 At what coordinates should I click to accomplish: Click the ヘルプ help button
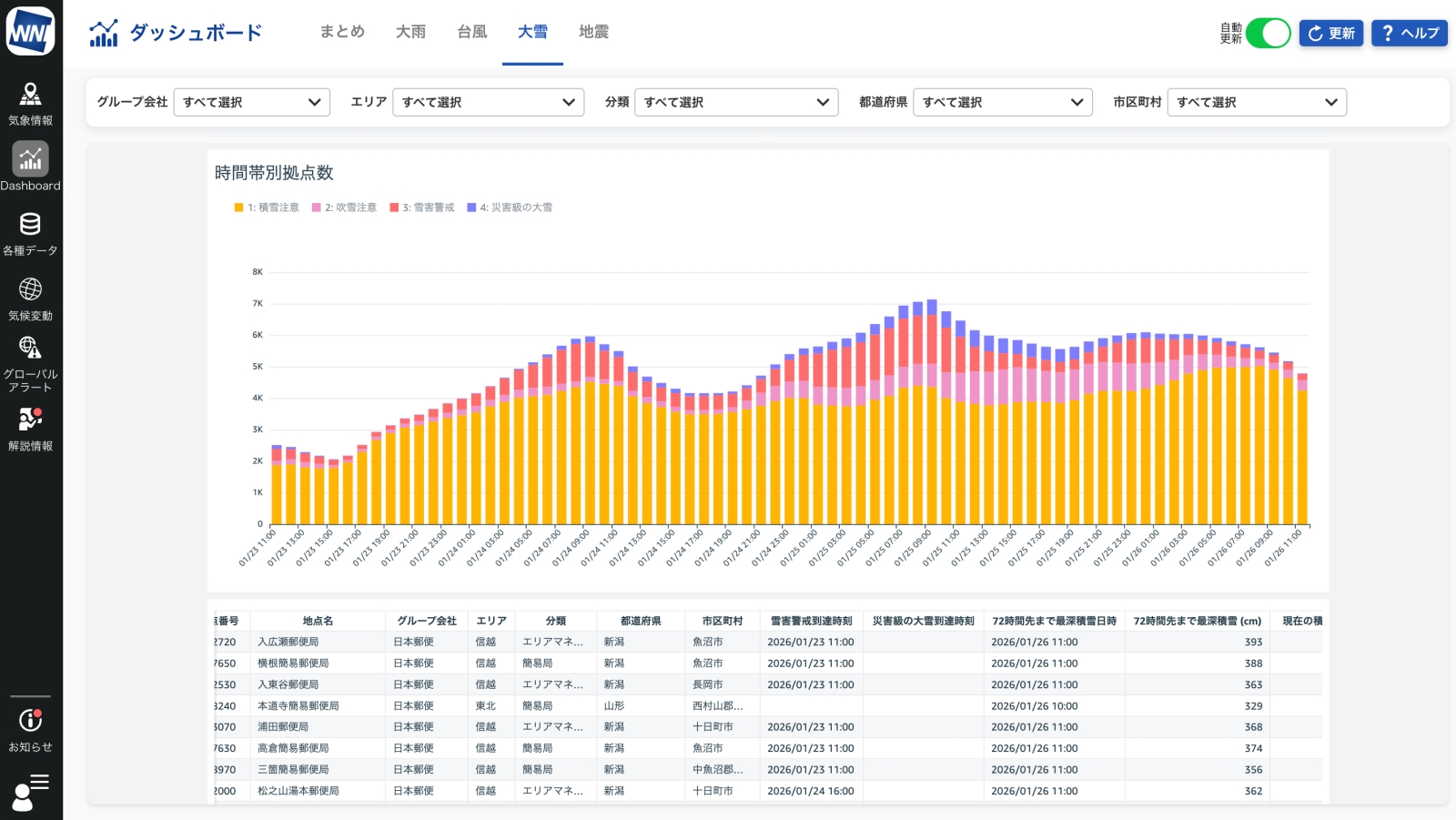1409,34
